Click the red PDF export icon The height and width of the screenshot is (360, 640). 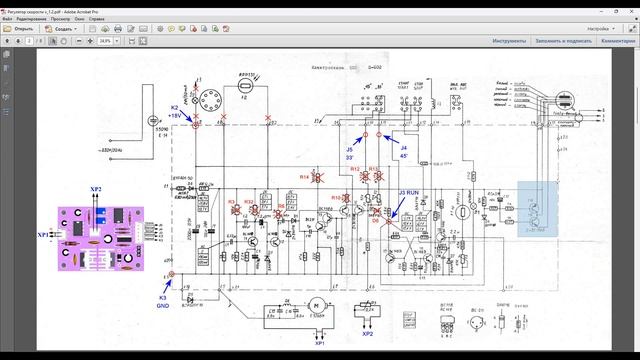coord(193,29)
